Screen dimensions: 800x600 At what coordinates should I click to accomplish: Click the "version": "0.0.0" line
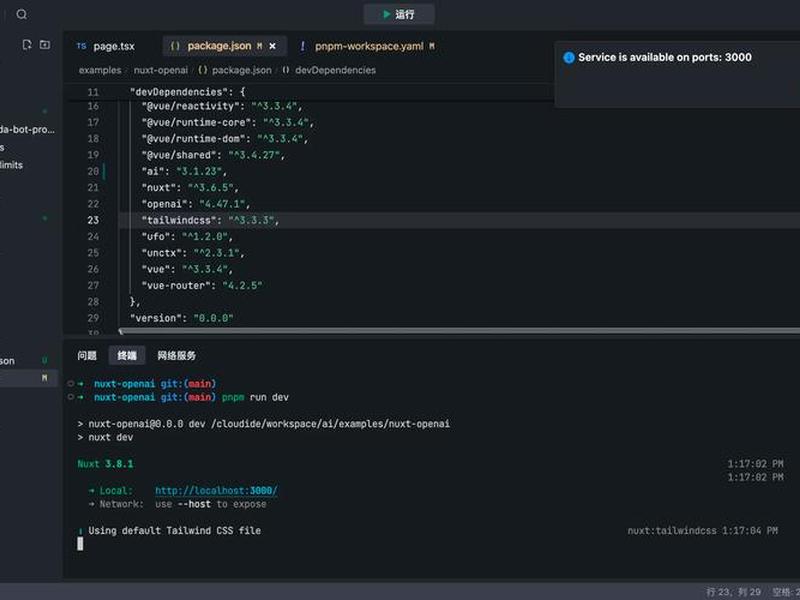click(181, 318)
